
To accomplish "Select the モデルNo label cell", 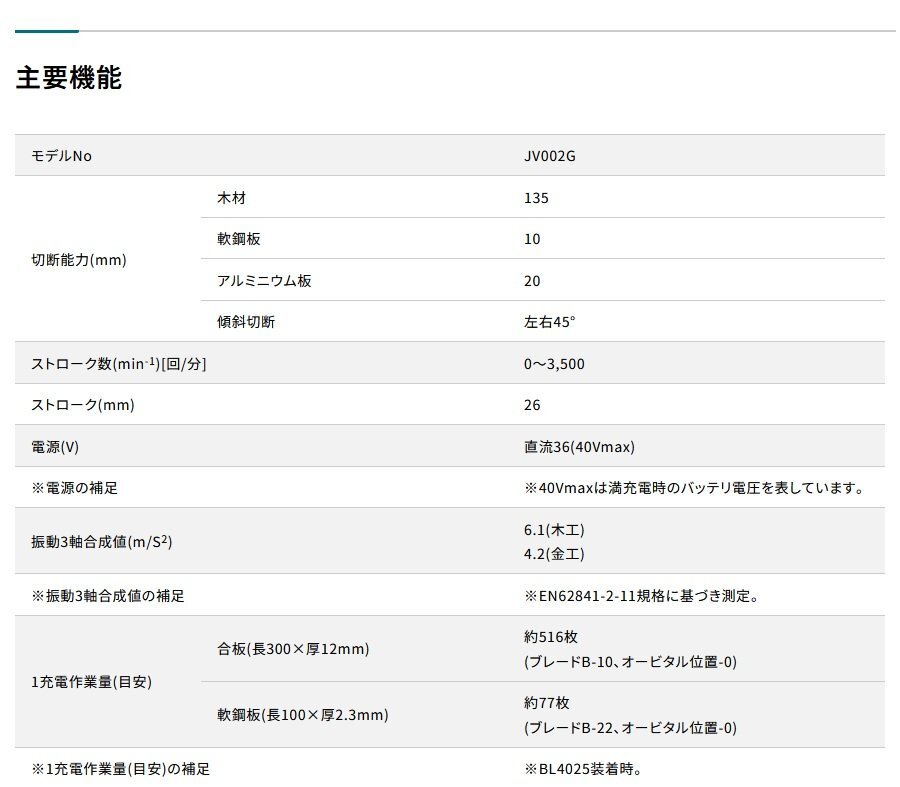I will [x=61, y=156].
